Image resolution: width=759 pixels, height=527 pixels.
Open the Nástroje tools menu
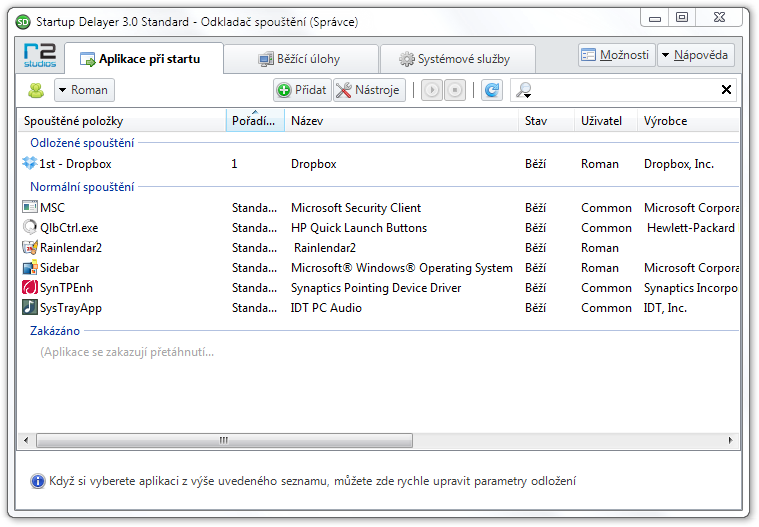369,90
